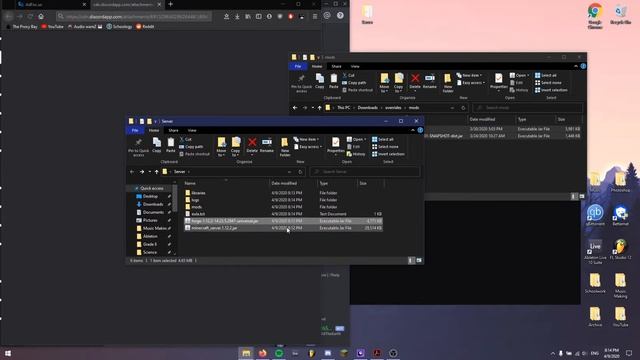
Task: Click Properties in the mods window ribbon
Action: 498,81
